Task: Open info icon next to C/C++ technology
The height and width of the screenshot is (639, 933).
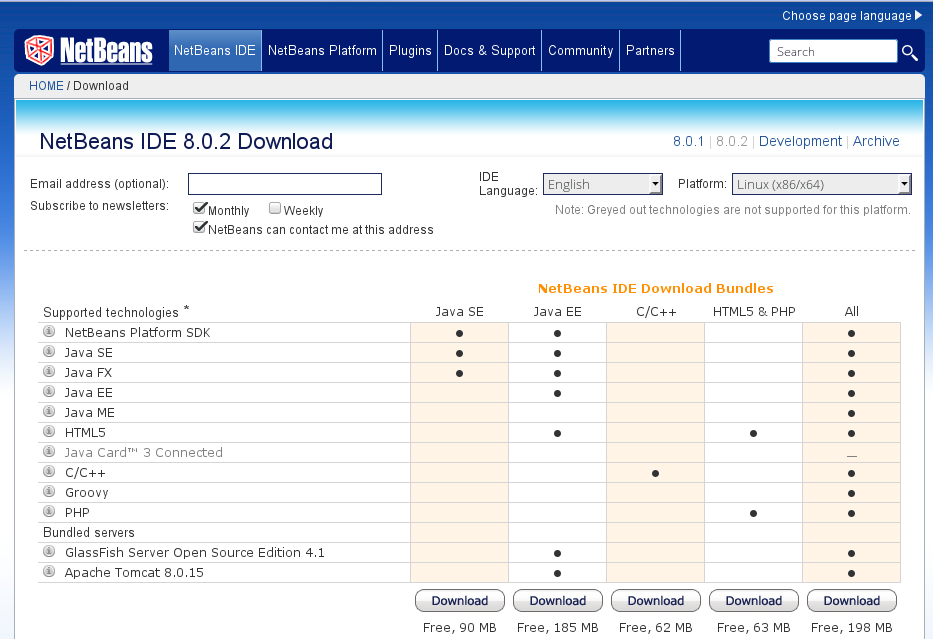Action: 48,472
